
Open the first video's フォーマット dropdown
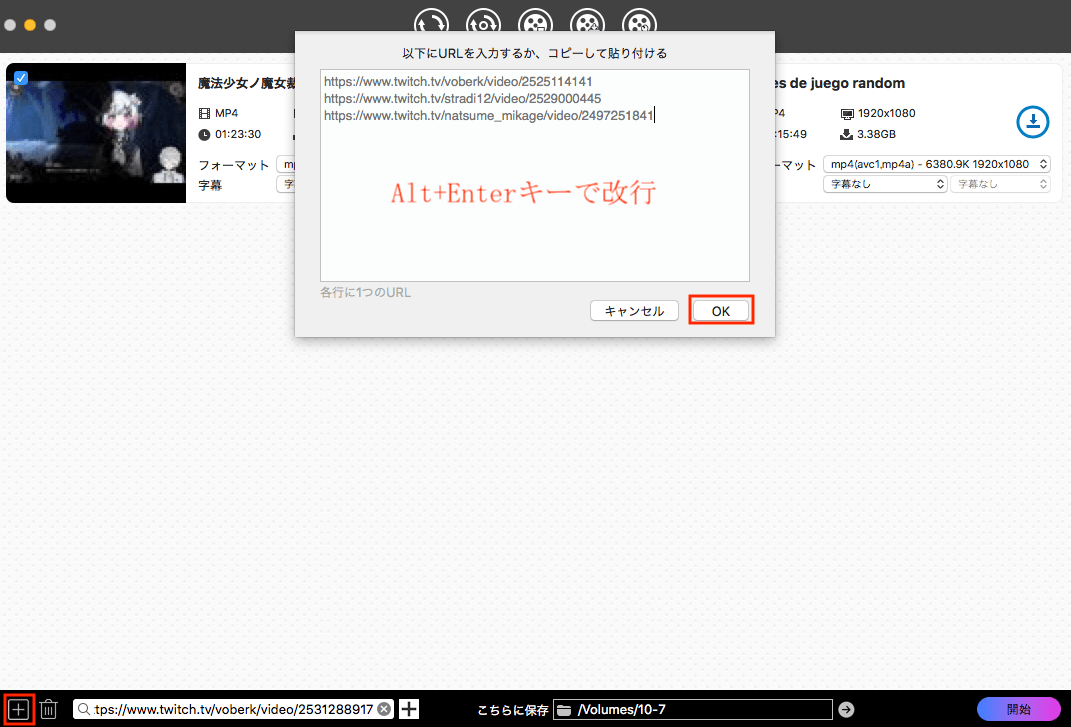[286, 164]
